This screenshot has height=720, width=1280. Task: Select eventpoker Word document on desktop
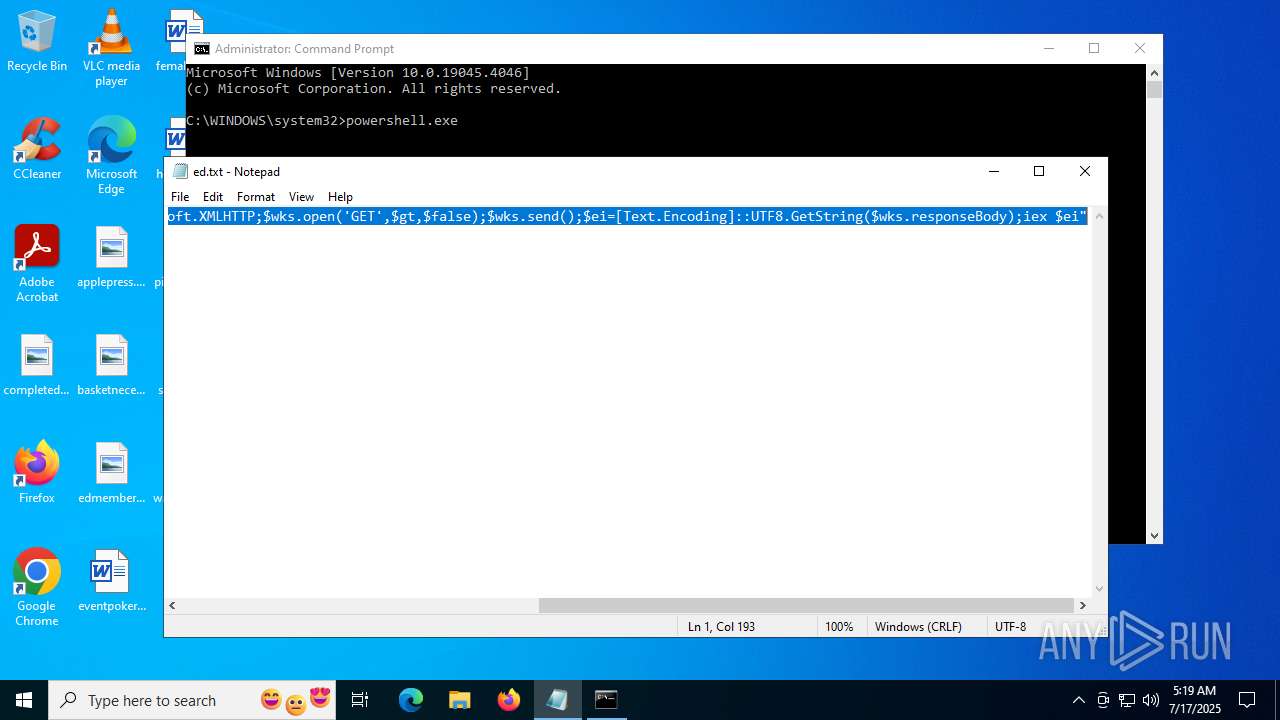[111, 580]
